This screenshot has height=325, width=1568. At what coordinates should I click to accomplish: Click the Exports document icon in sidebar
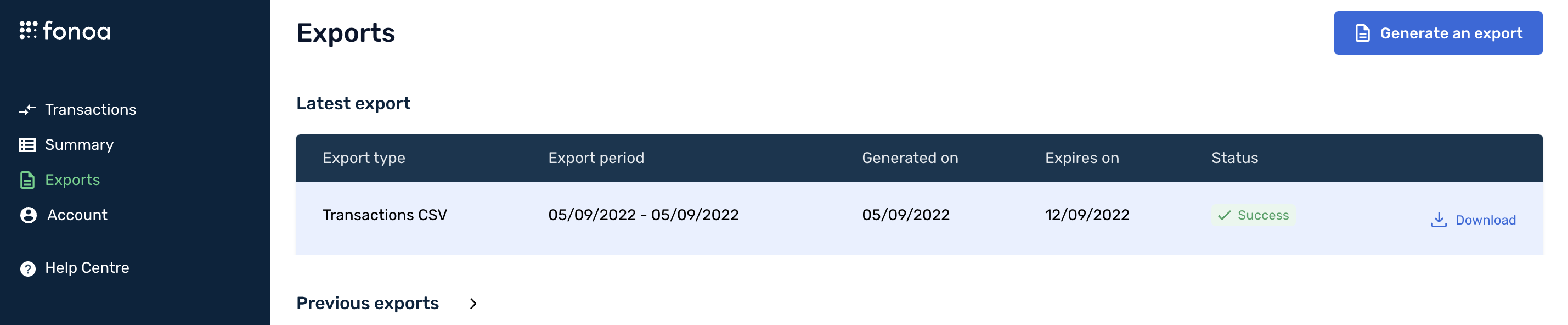27,180
